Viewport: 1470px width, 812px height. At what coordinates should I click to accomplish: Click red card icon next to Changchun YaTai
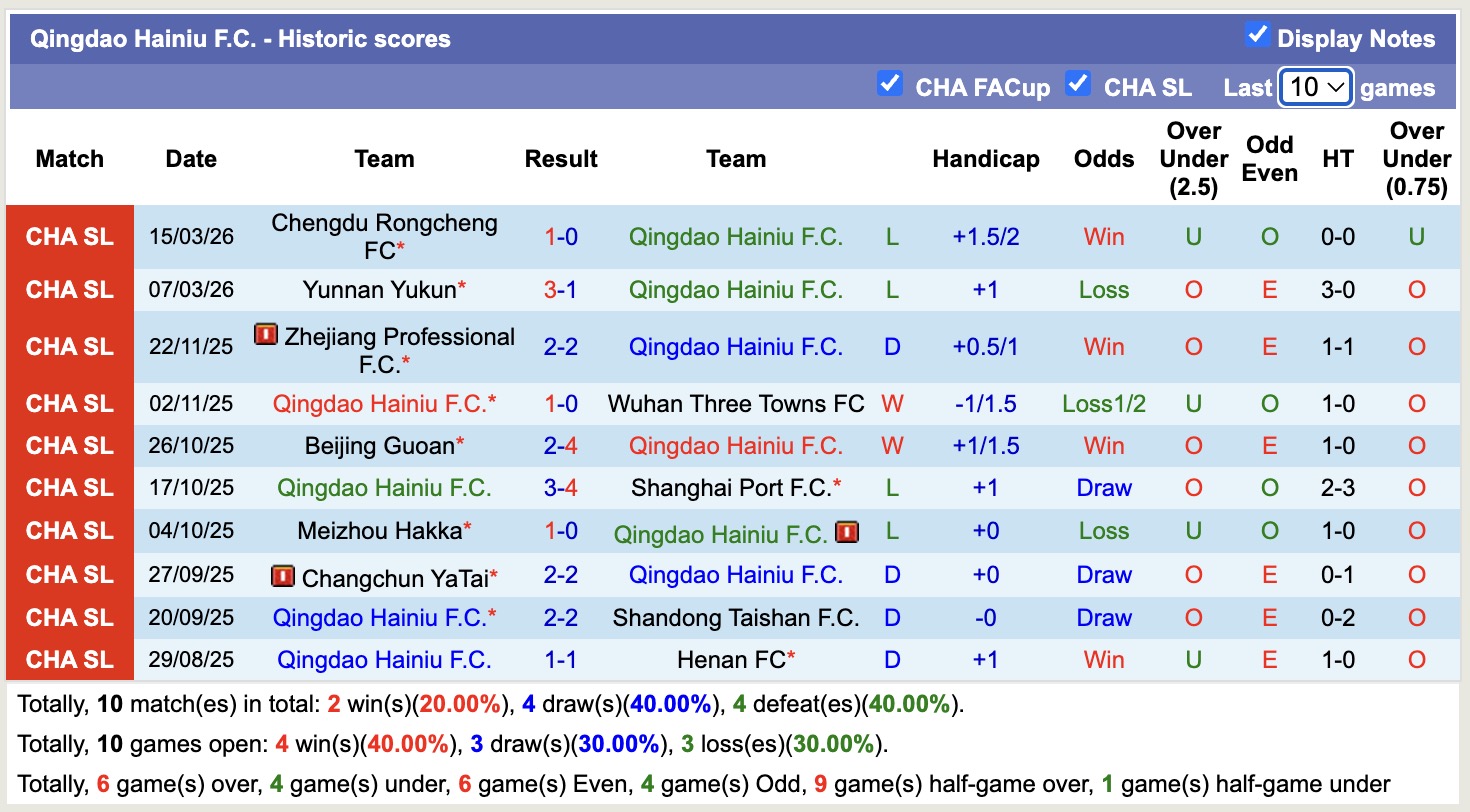click(283, 576)
